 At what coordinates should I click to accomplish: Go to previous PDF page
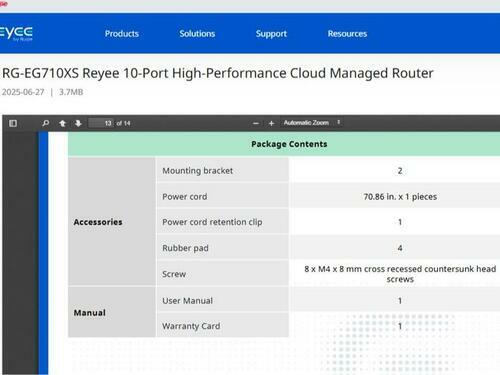pos(62,123)
